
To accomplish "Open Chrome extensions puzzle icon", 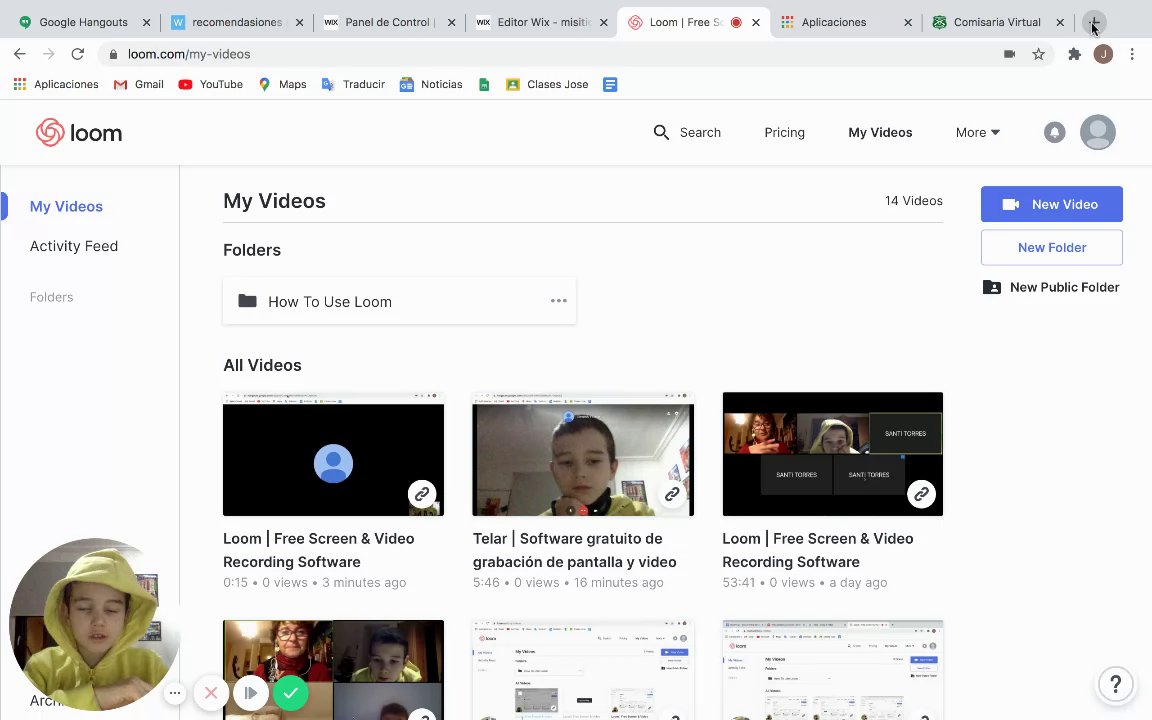I will (1074, 54).
